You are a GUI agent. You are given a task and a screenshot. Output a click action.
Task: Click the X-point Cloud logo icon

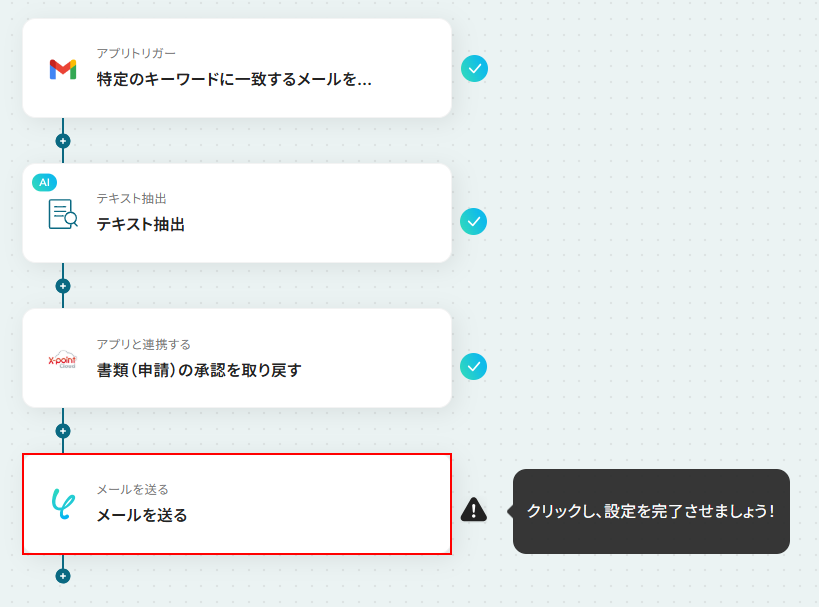click(63, 359)
